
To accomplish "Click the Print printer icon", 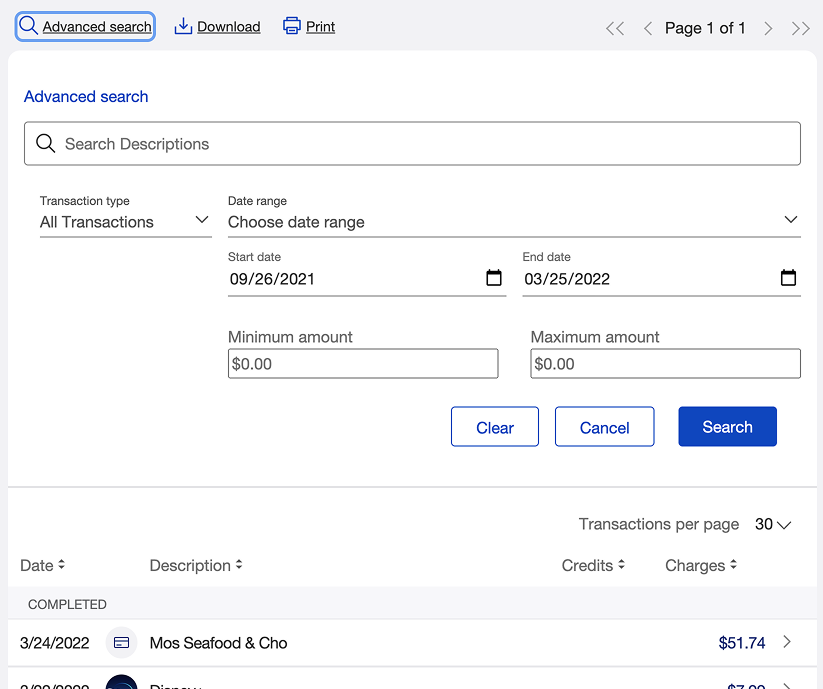I will 292,26.
